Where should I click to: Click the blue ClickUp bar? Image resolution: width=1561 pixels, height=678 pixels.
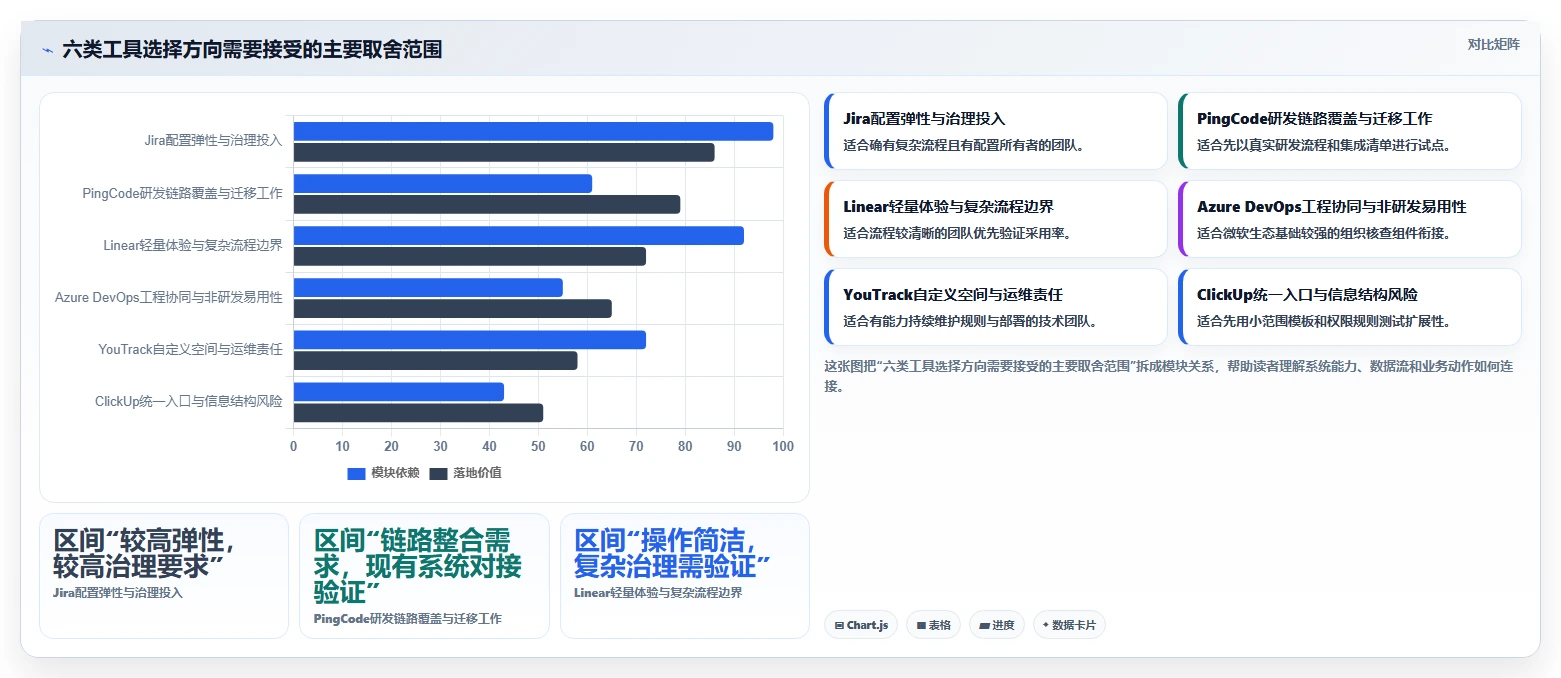coord(399,391)
